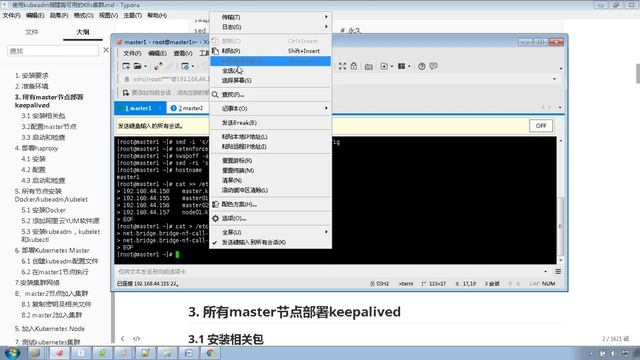Click the Windows Start orb on taskbar
Screen dimensions: 640x360
[x=11, y=353]
